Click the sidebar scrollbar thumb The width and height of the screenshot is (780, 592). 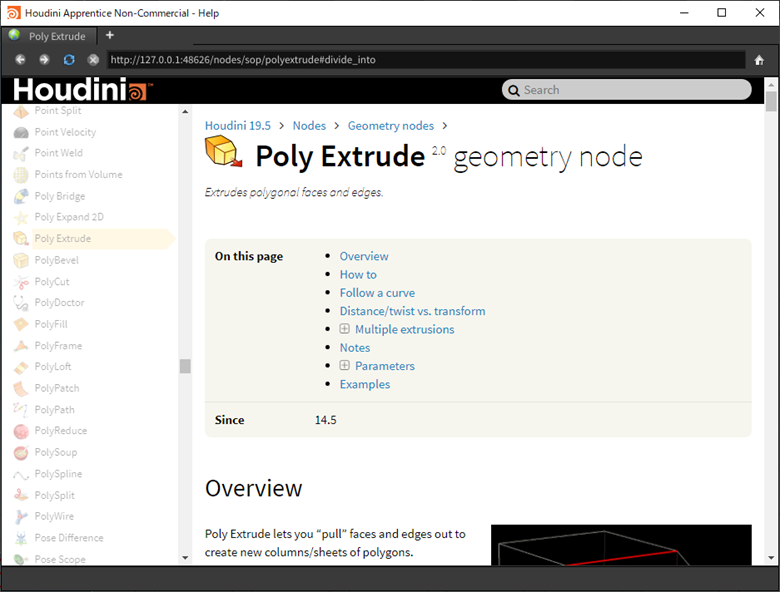pyautogui.click(x=185, y=366)
